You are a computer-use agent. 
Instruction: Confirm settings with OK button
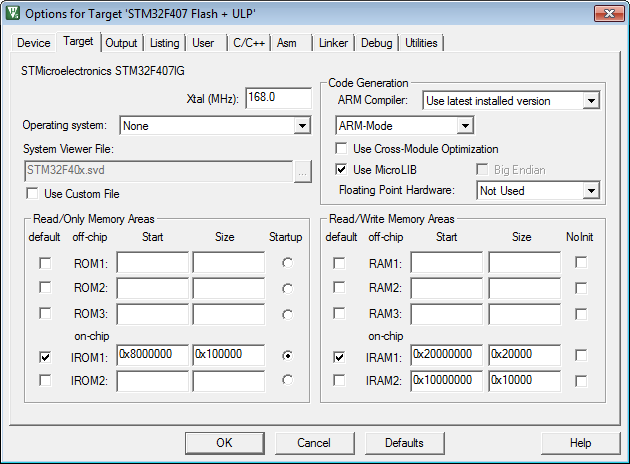(x=225, y=443)
